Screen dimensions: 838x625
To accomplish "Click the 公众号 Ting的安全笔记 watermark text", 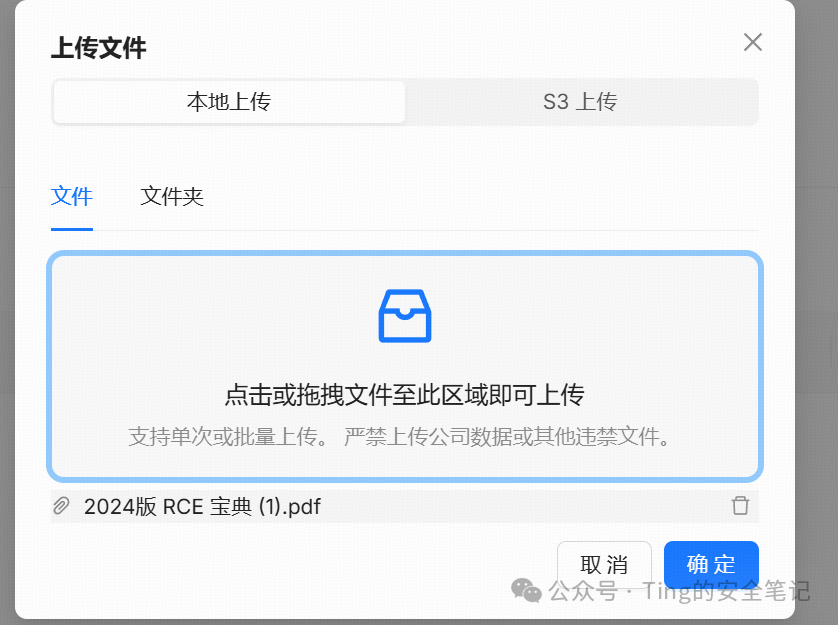I will click(x=679, y=591).
